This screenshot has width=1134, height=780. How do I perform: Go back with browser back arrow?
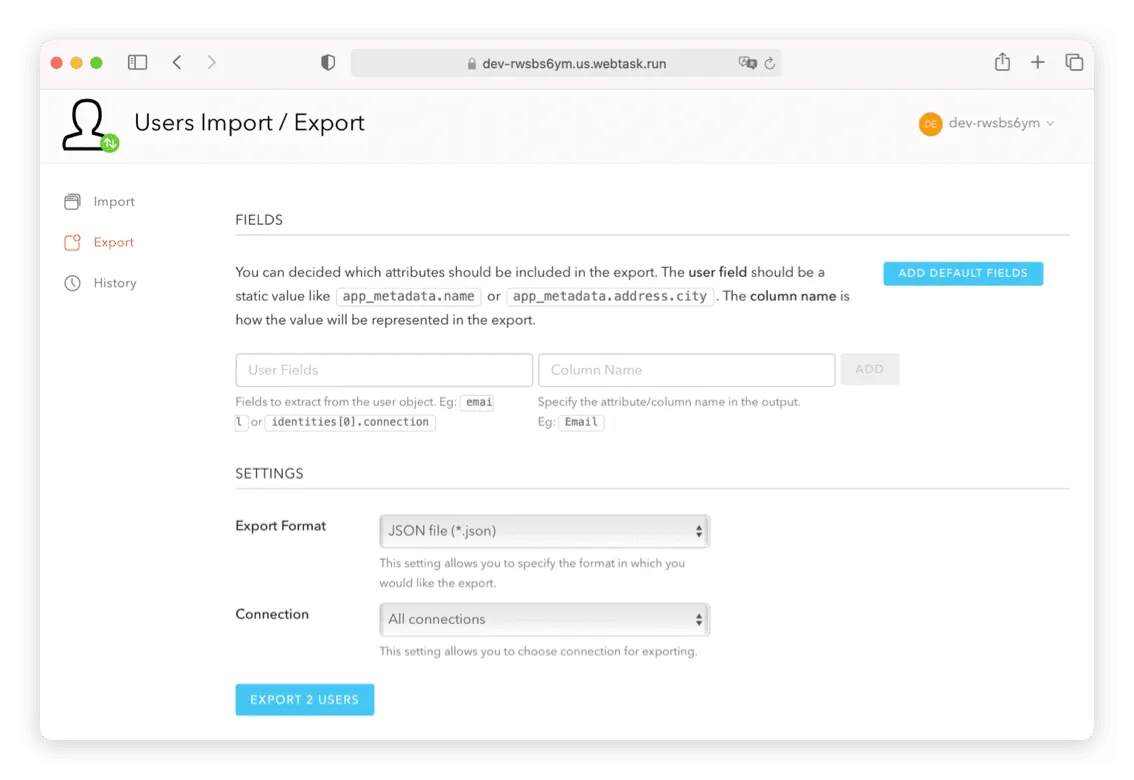pyautogui.click(x=177, y=62)
